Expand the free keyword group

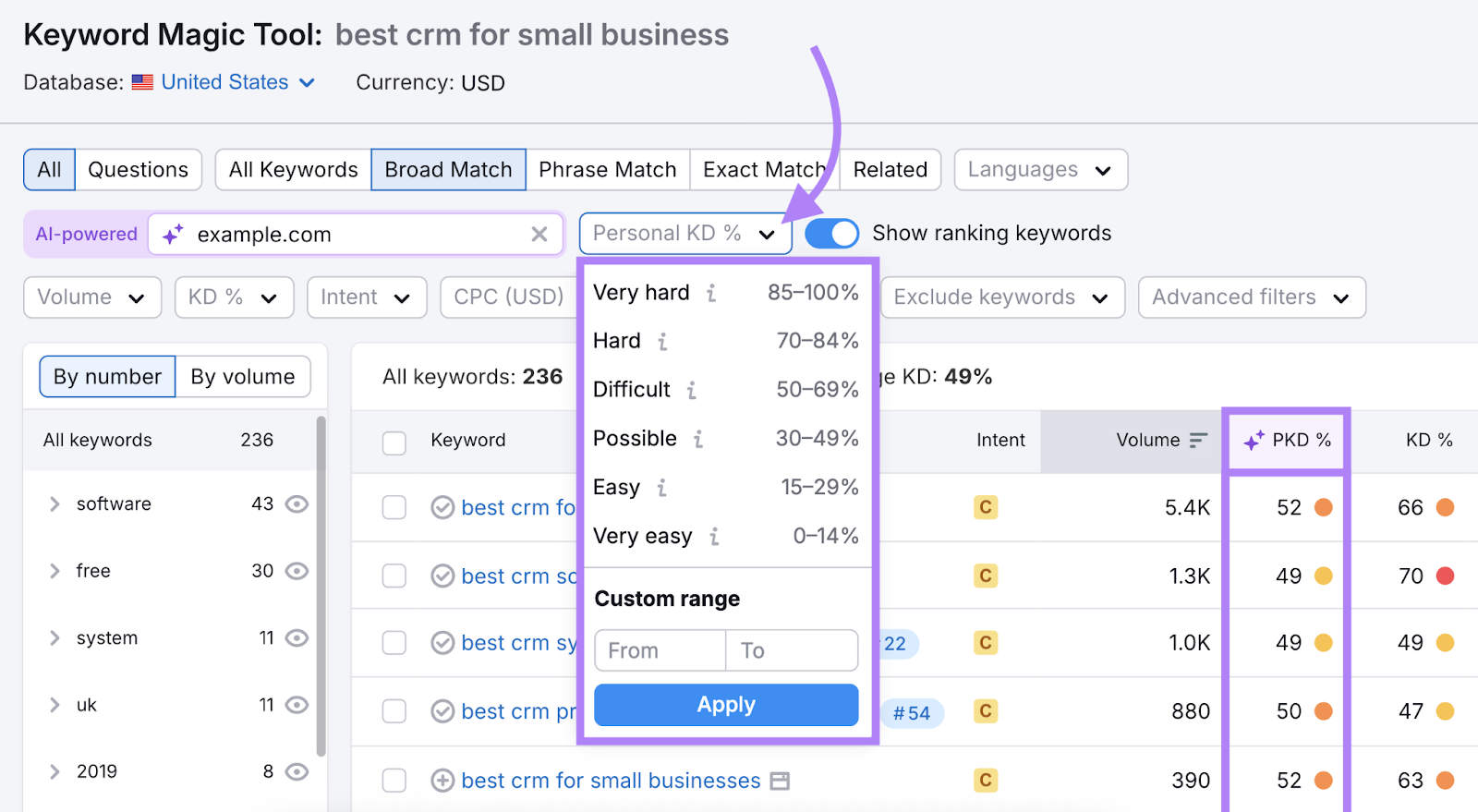point(55,572)
